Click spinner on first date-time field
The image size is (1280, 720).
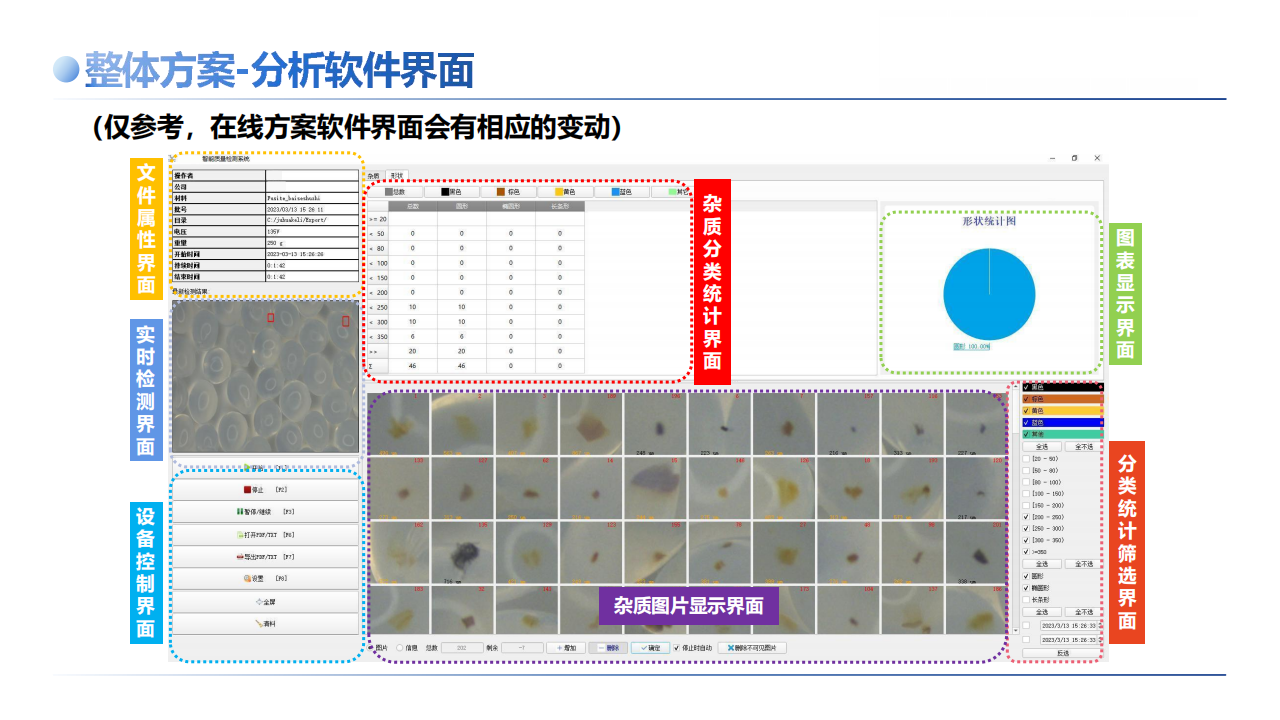click(1098, 626)
